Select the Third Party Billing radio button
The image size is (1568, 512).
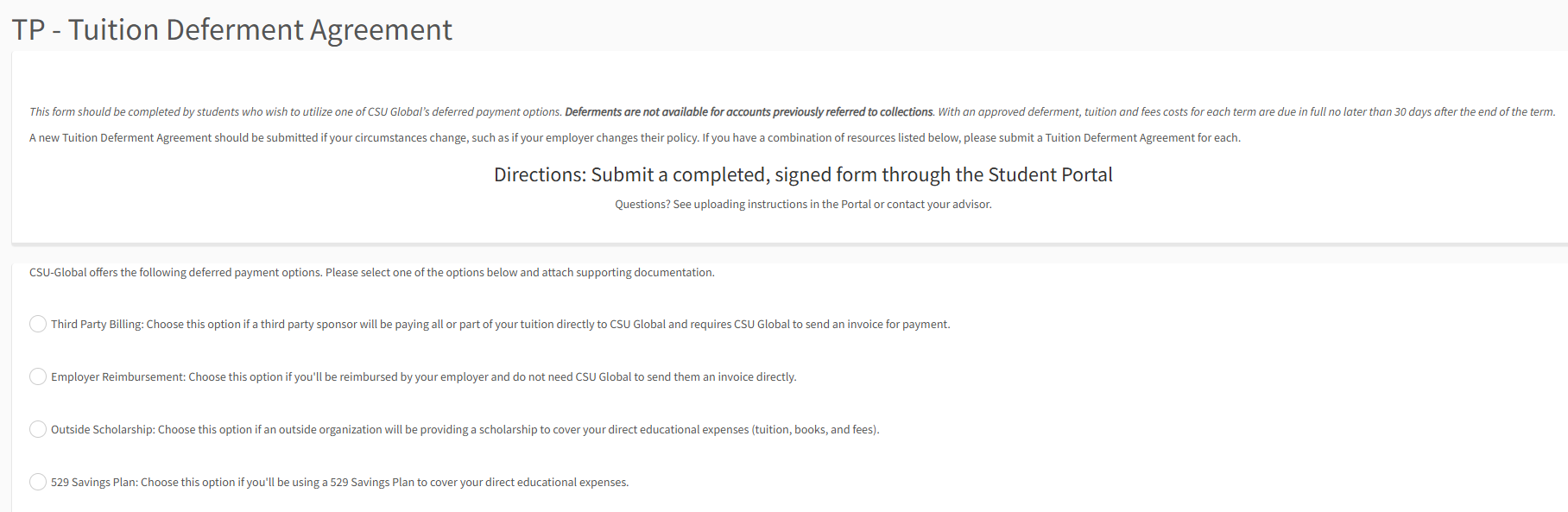click(38, 324)
